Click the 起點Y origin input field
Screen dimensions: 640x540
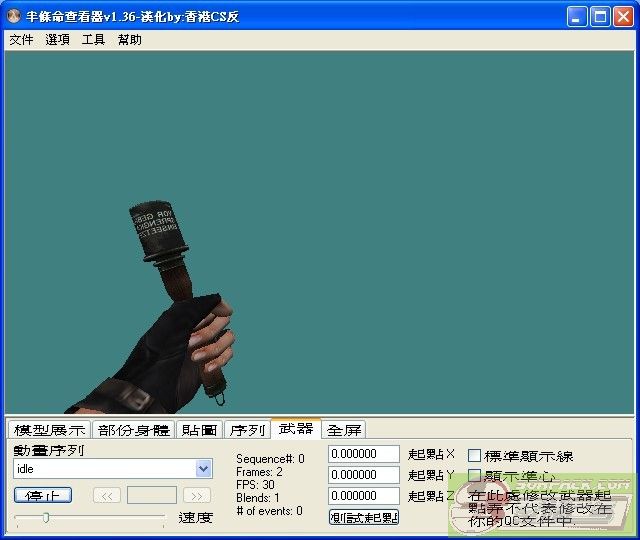[x=364, y=475]
